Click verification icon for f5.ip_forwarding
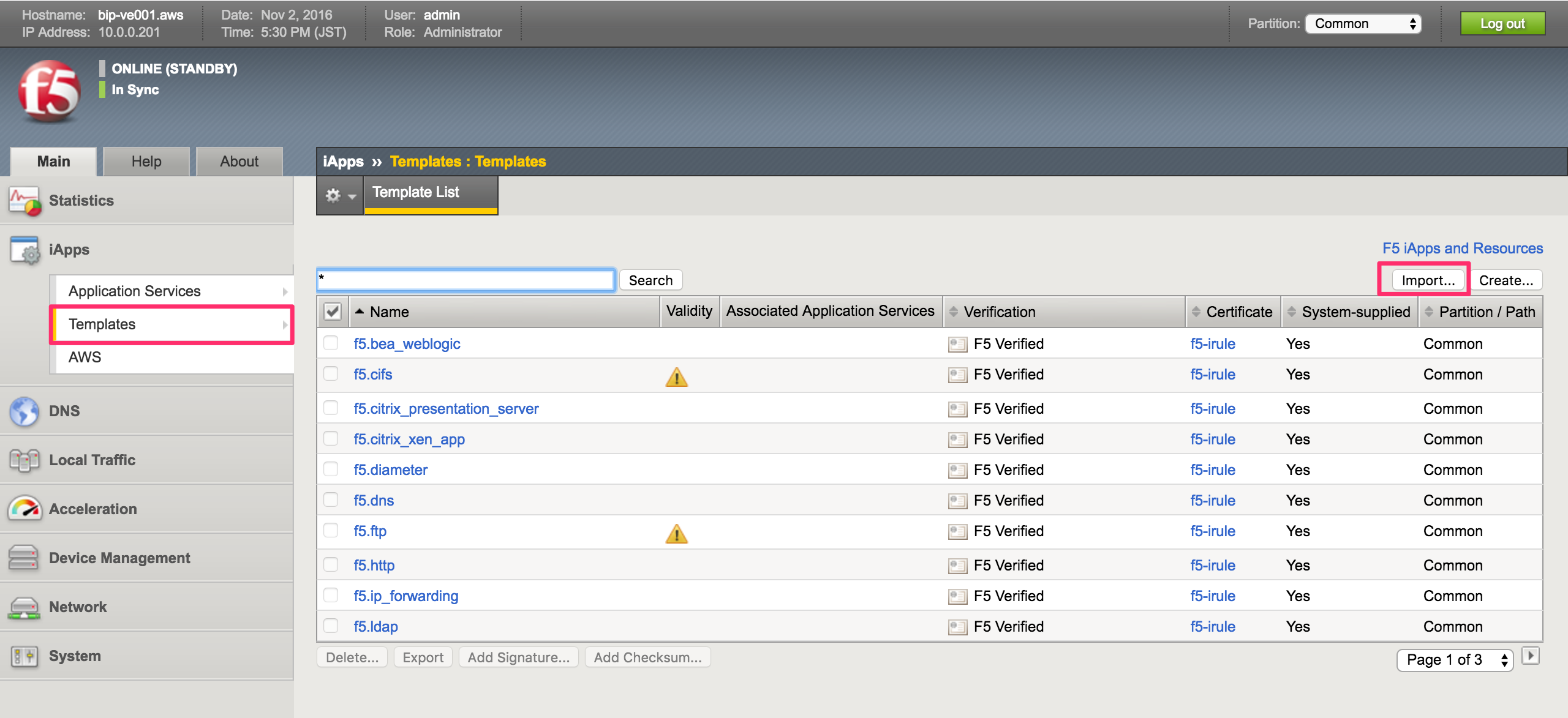The image size is (1568, 718). [957, 596]
